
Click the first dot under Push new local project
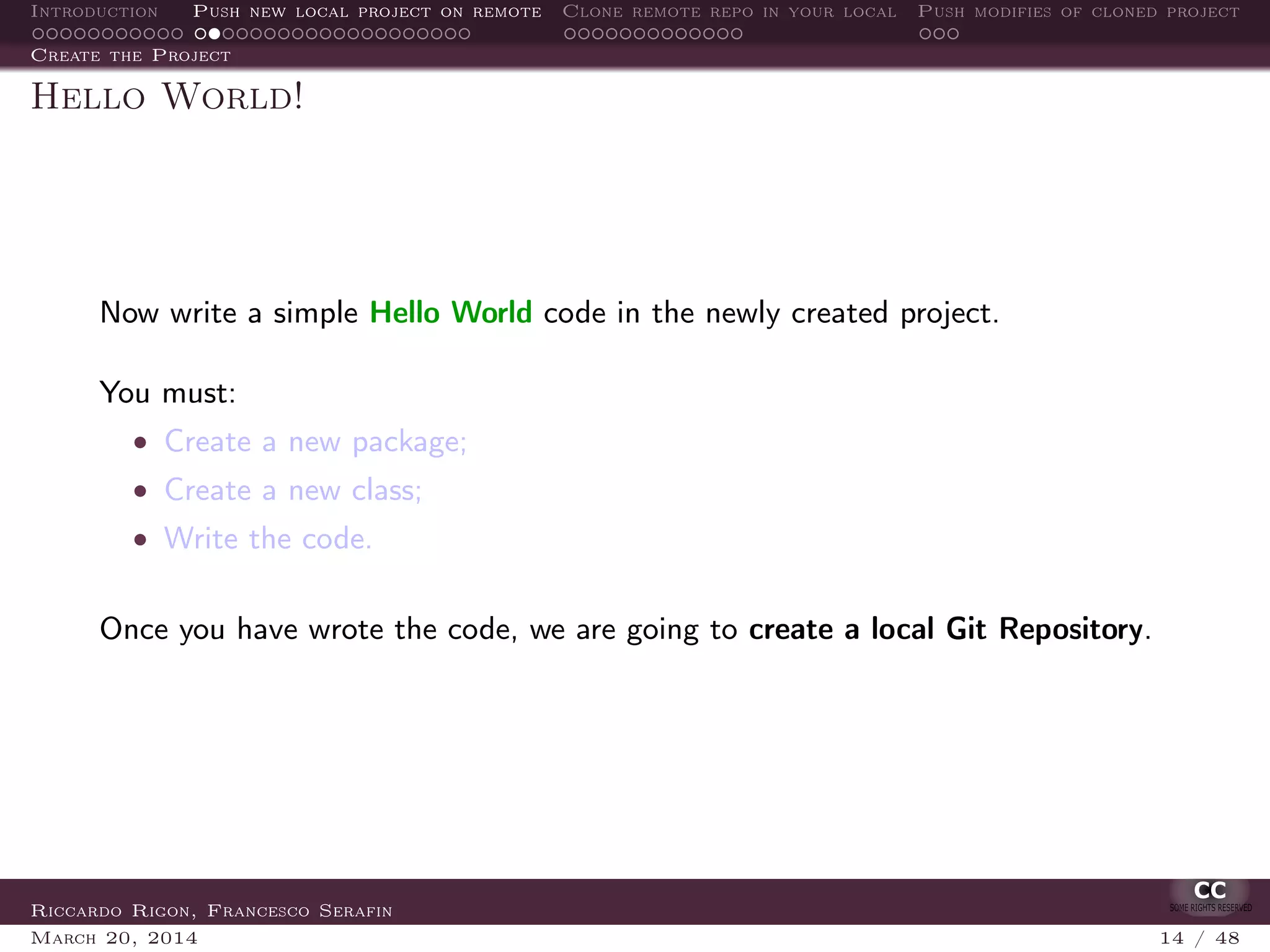[200, 34]
